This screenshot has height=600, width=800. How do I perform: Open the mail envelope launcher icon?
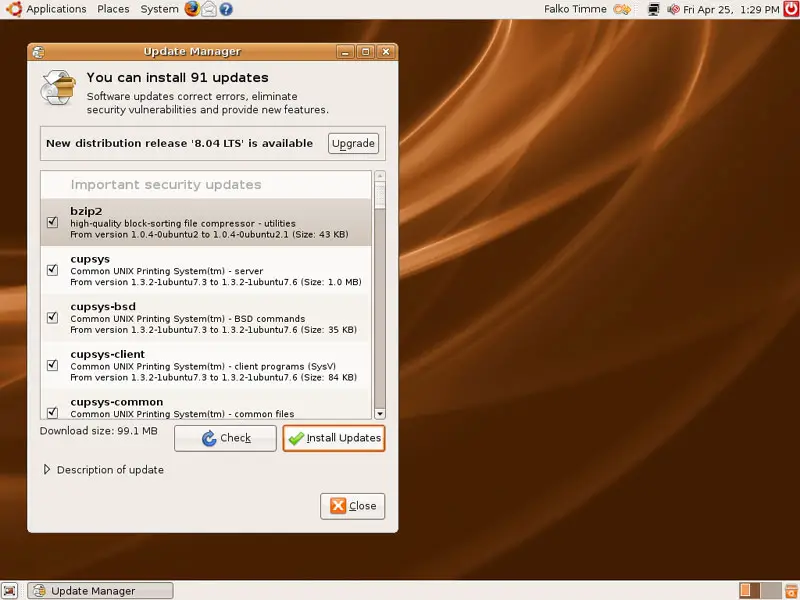coord(209,9)
